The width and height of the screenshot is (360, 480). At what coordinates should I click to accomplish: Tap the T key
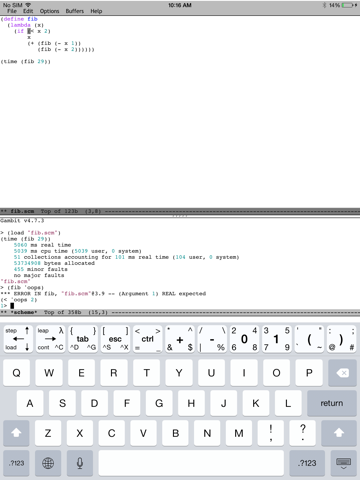click(x=146, y=373)
